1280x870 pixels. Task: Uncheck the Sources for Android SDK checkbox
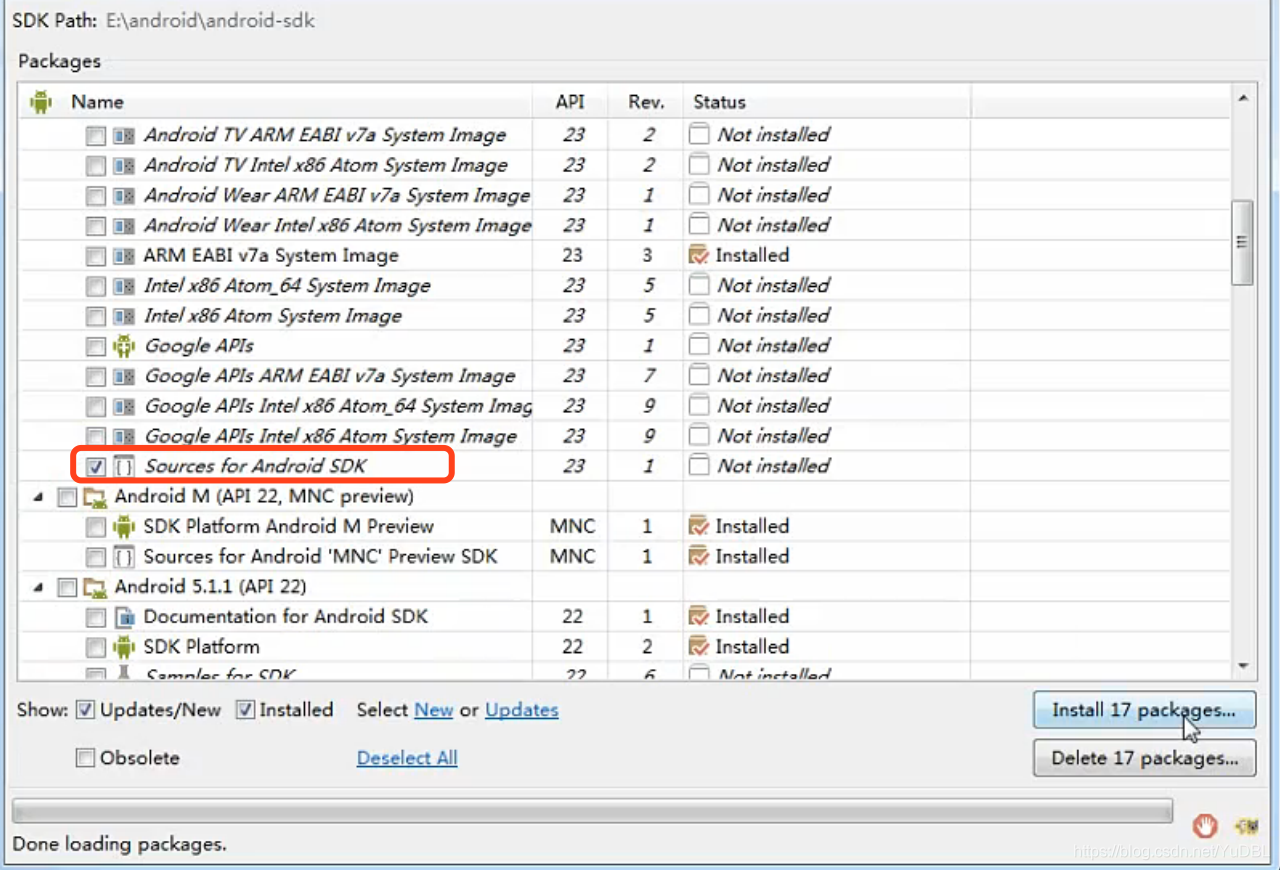click(95, 466)
